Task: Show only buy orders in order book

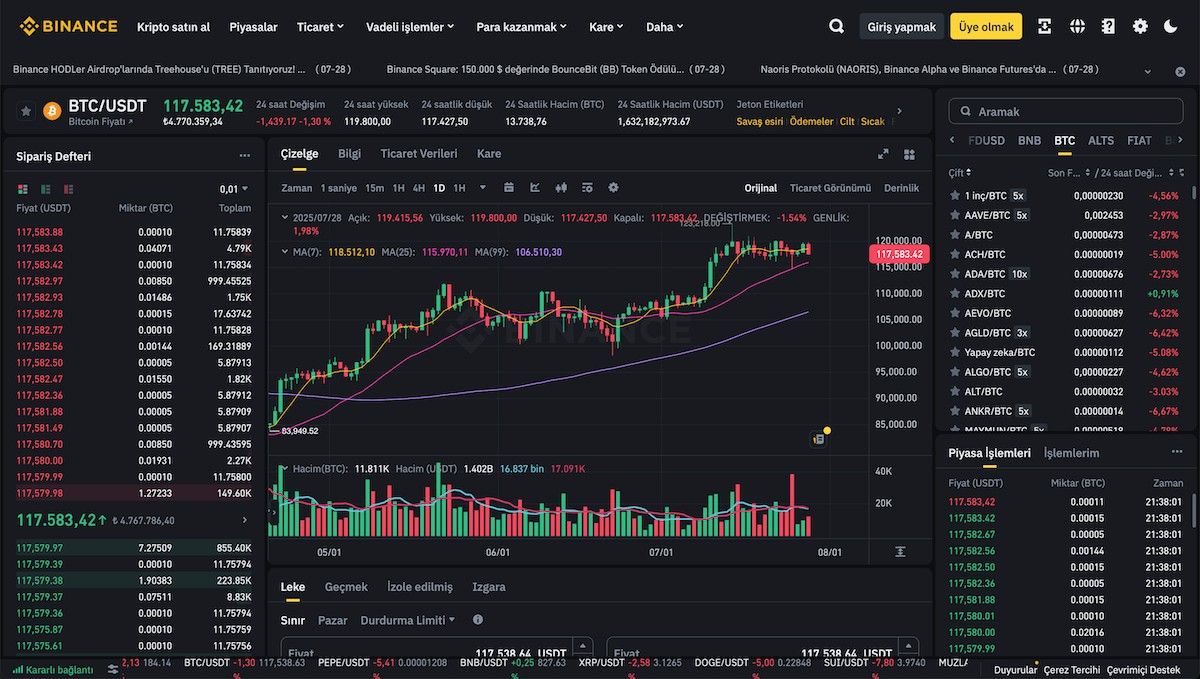Action: click(x=46, y=189)
